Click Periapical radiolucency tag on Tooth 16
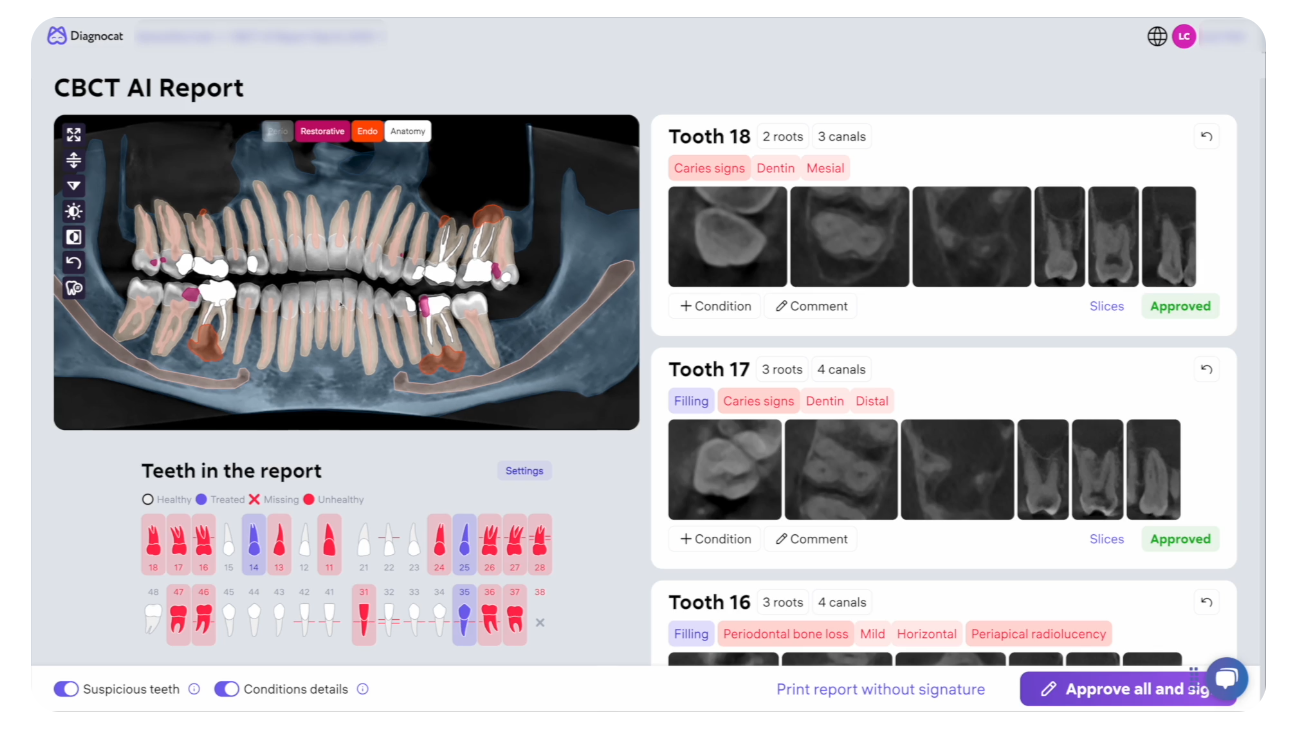The width and height of the screenshot is (1295, 742). pyautogui.click(x=1038, y=634)
